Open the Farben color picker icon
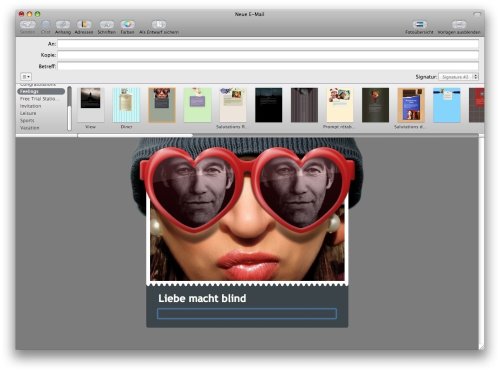The image size is (500, 371). point(127,25)
